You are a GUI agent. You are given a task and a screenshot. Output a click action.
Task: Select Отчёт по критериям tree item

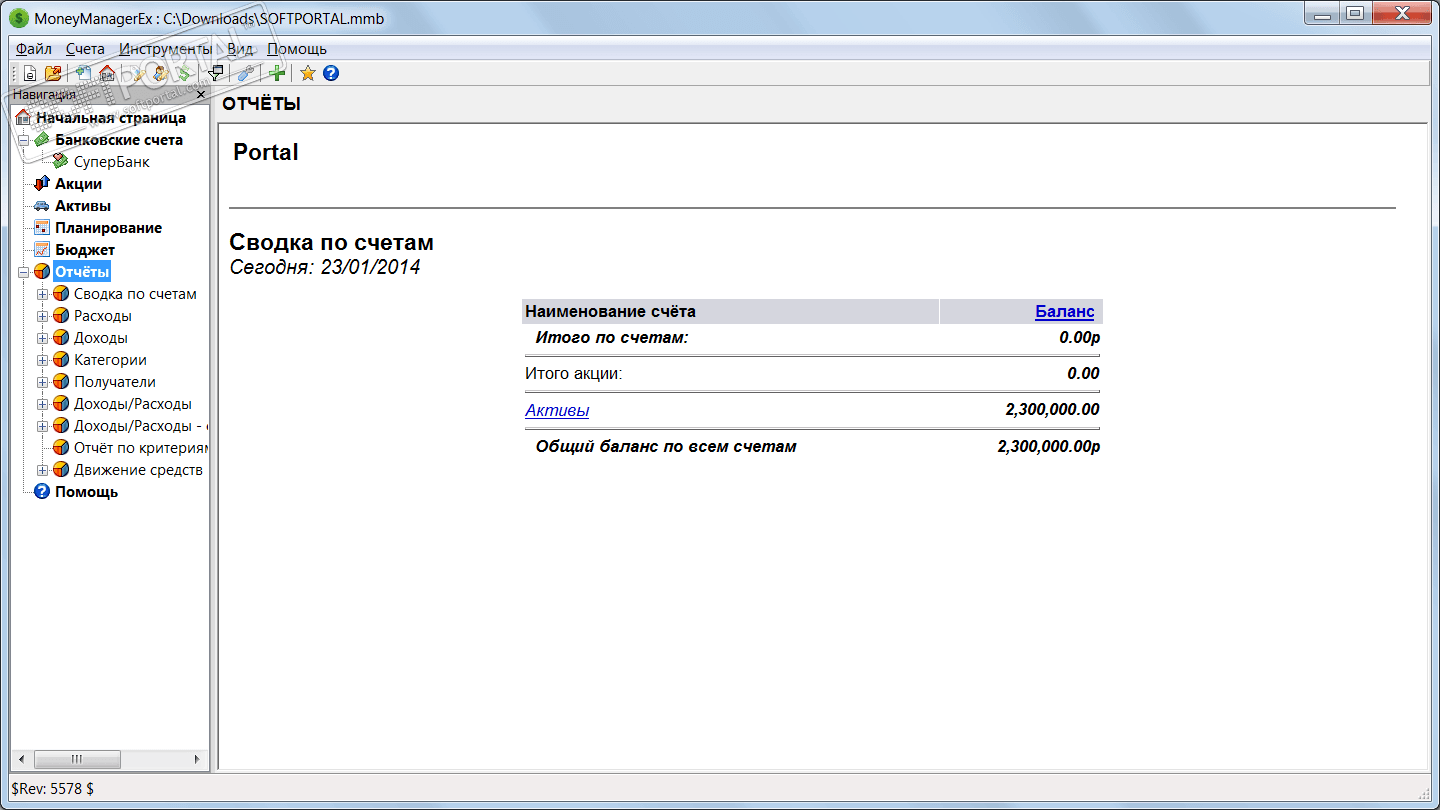(x=140, y=448)
